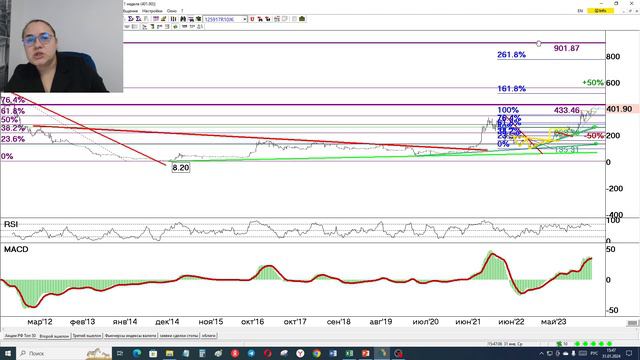Show hidden system tray icons chevron
The width and height of the screenshot is (640, 360).
point(541,353)
